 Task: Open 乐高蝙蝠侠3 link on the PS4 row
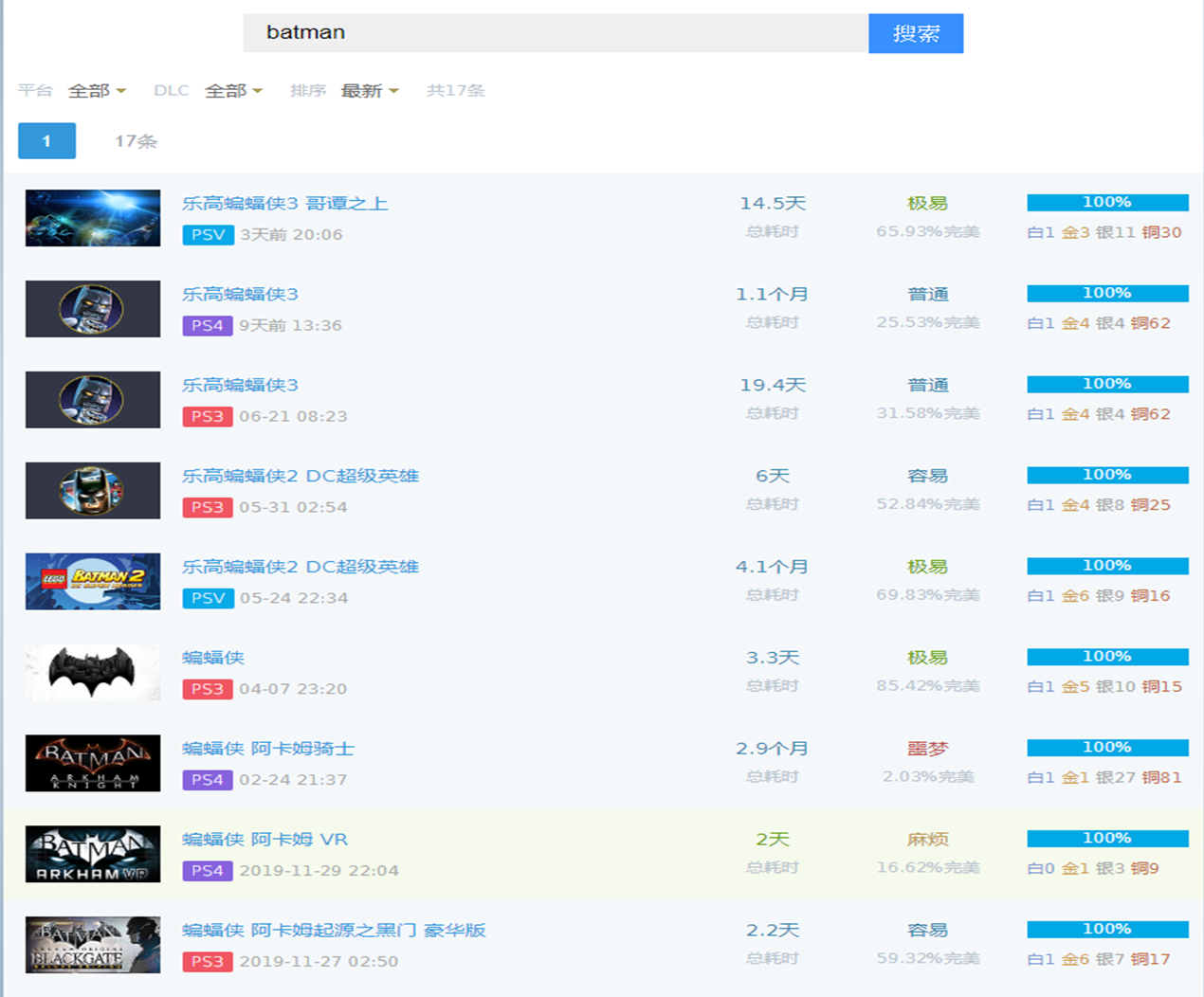(241, 295)
